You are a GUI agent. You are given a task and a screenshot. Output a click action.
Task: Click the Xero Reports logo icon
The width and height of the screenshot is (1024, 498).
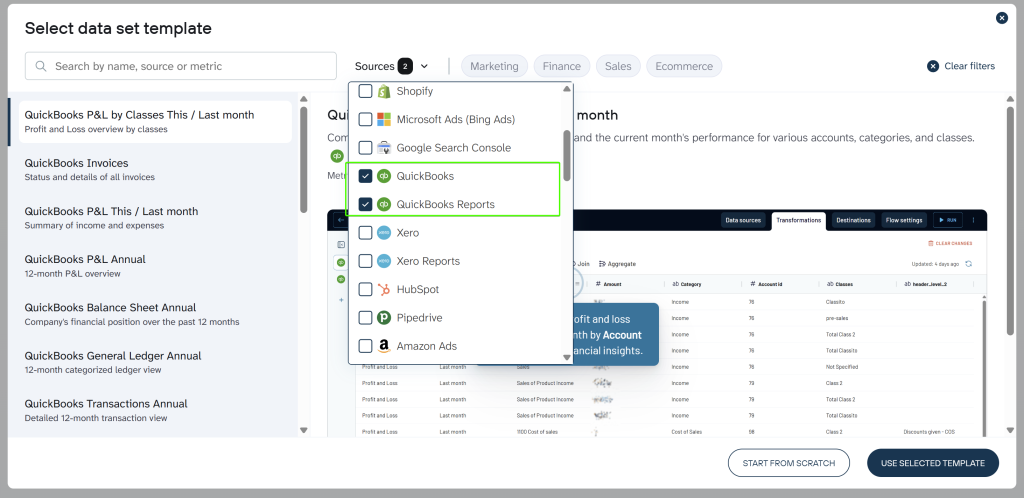click(383, 261)
